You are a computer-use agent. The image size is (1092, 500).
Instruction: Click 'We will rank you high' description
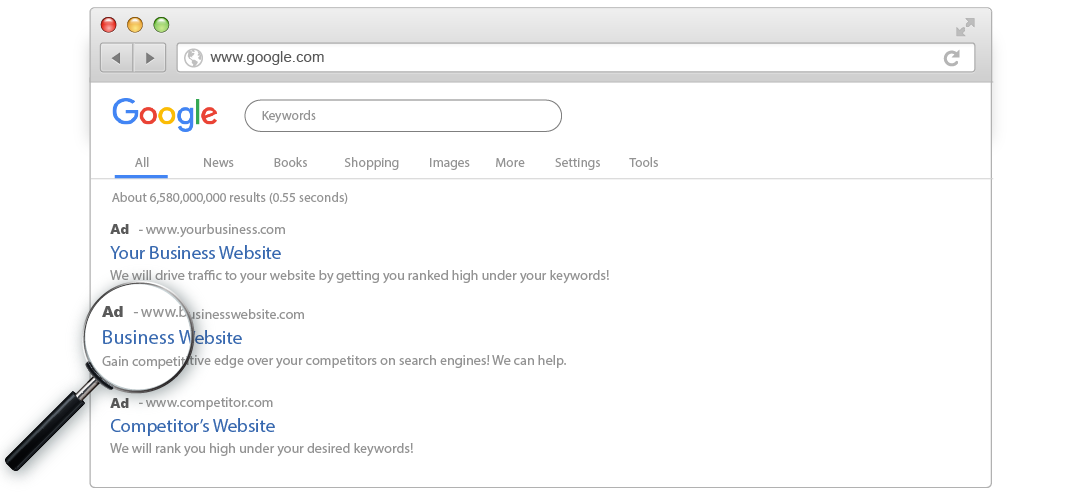point(262,449)
